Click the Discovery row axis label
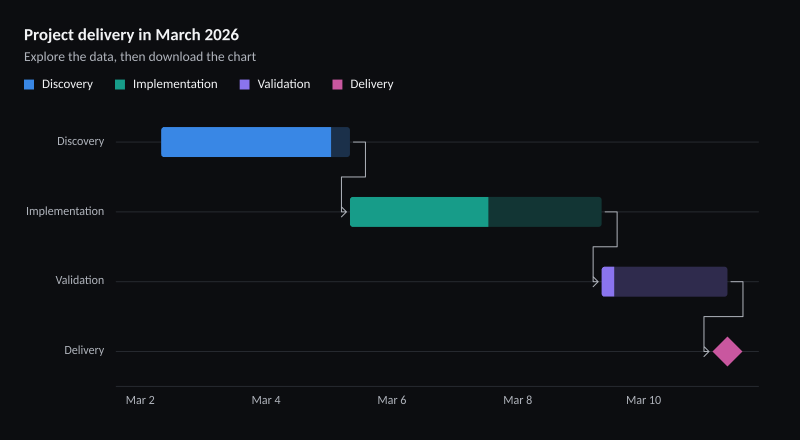 point(81,141)
